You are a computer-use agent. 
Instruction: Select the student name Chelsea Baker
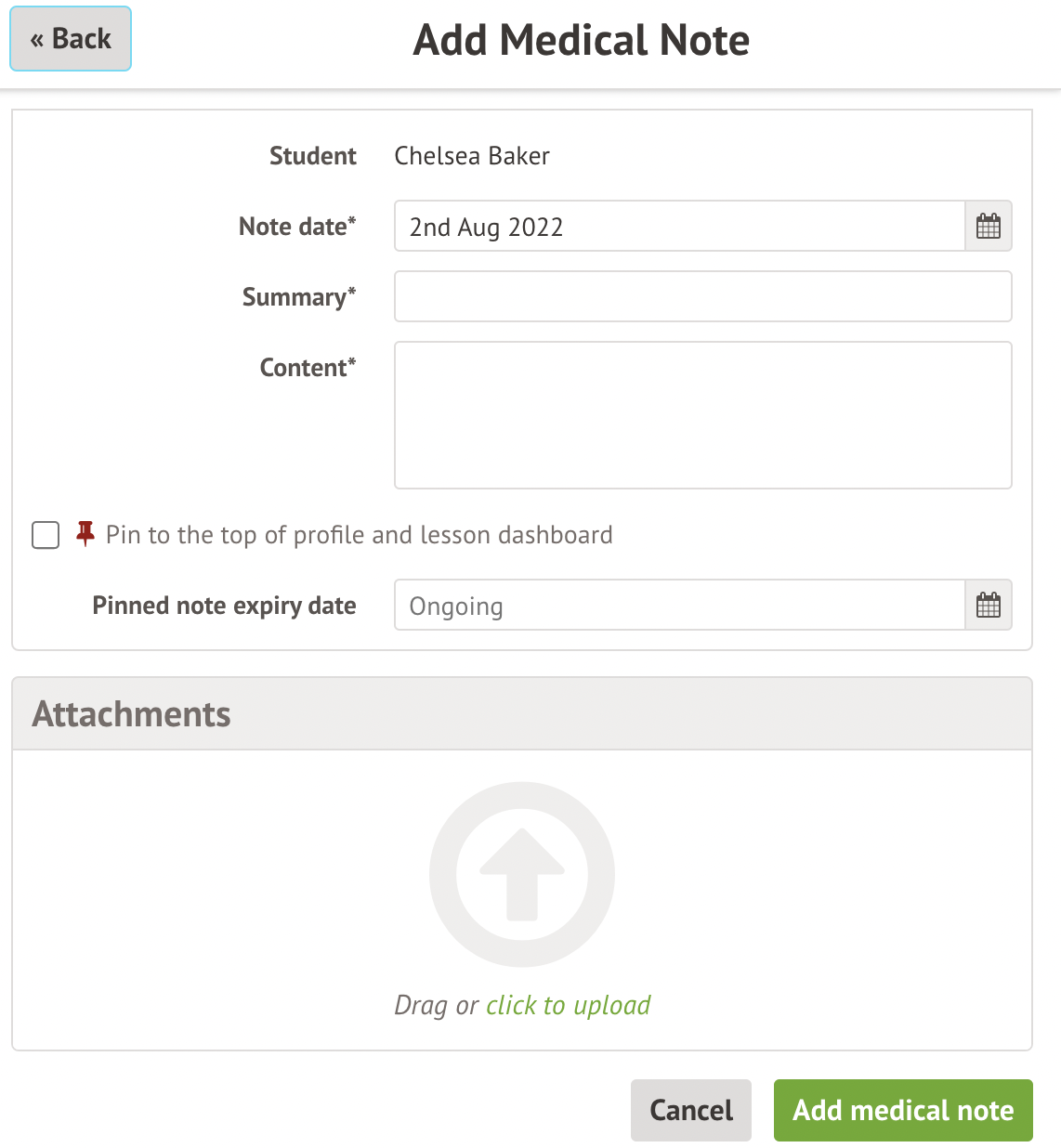pos(472,156)
